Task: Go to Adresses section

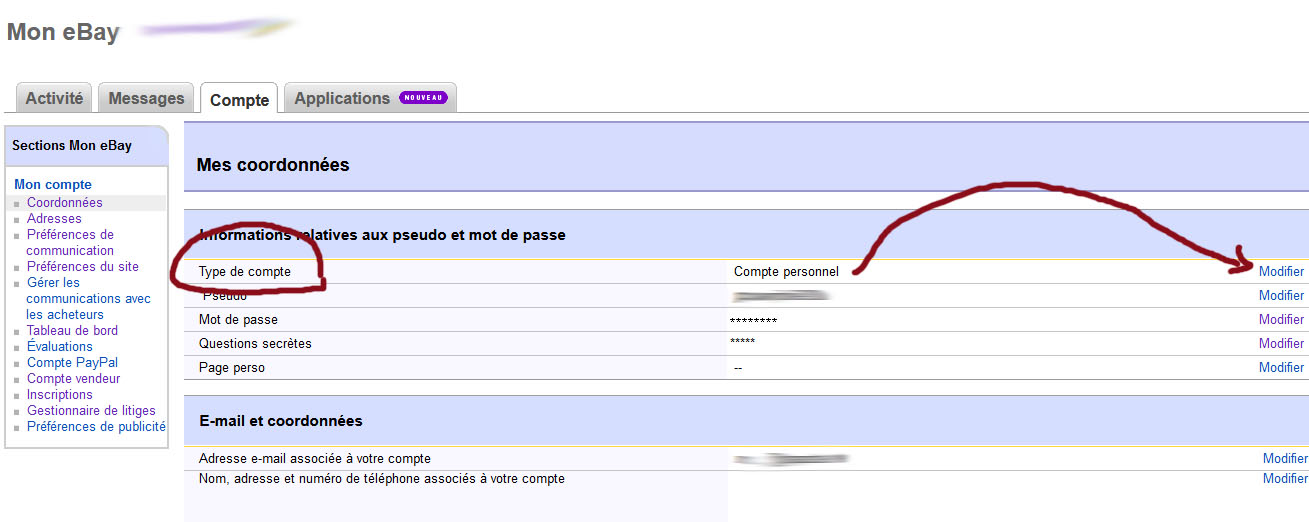Action: (54, 218)
